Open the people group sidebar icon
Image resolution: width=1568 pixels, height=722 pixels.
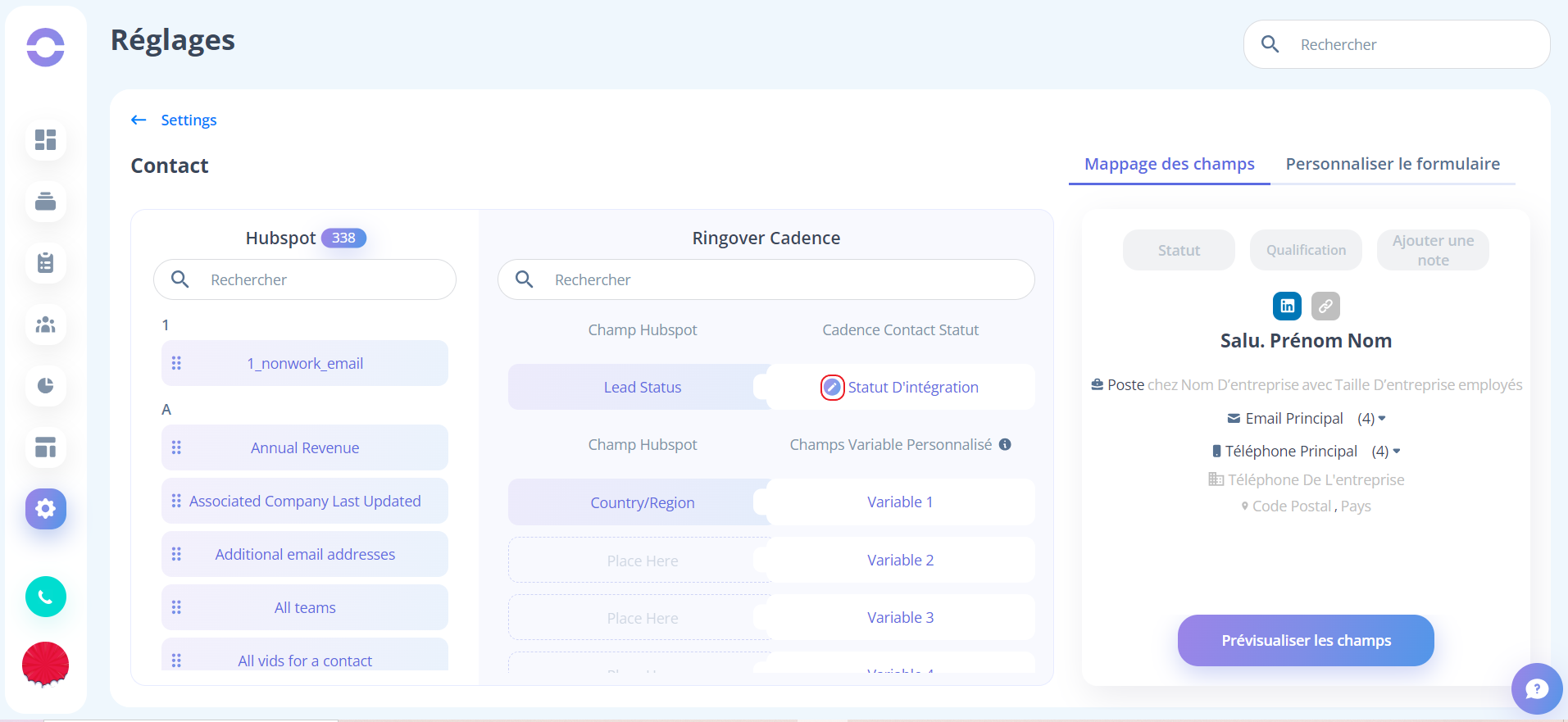pos(46,325)
